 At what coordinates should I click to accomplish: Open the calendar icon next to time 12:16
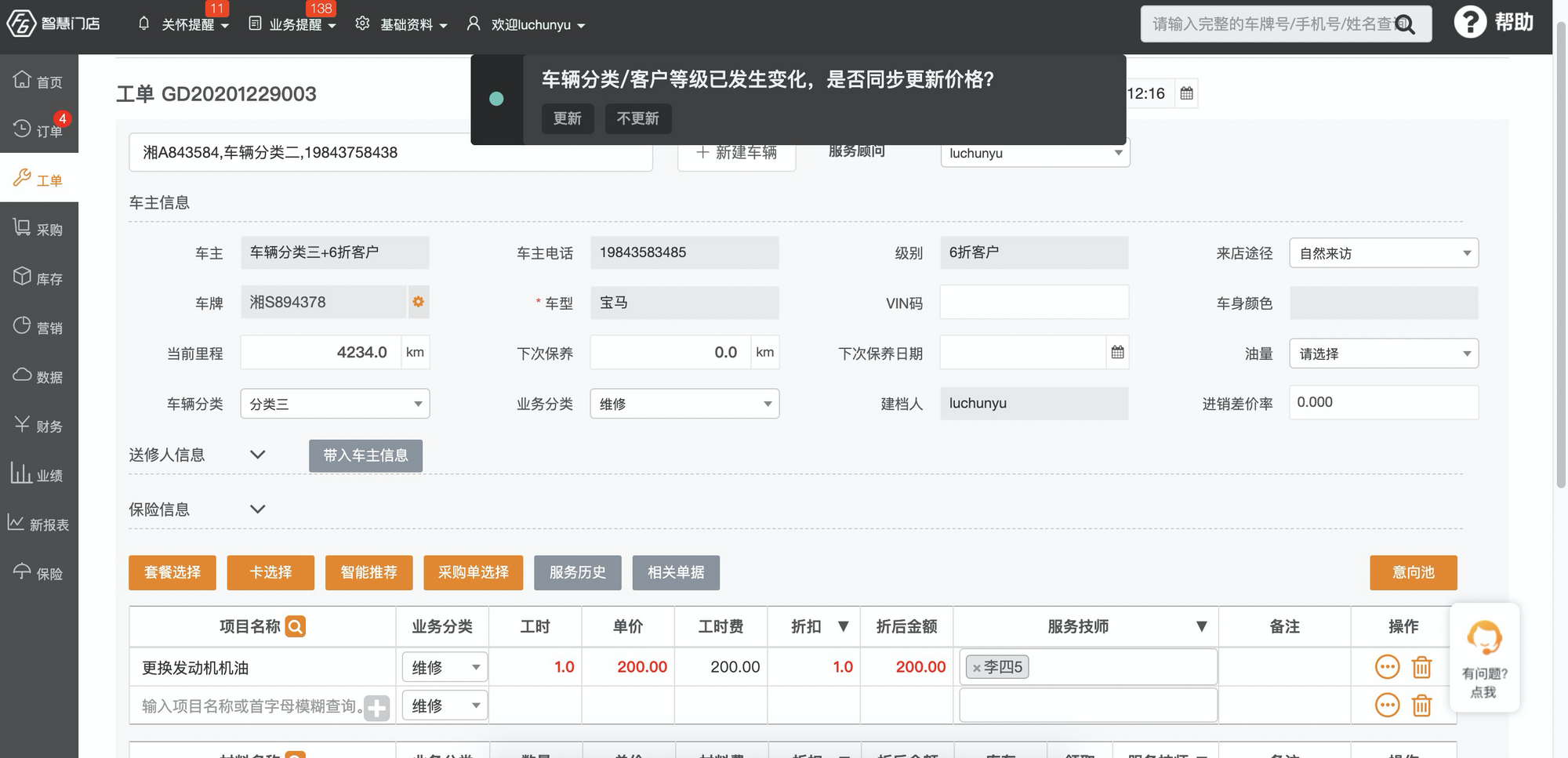coord(1186,93)
